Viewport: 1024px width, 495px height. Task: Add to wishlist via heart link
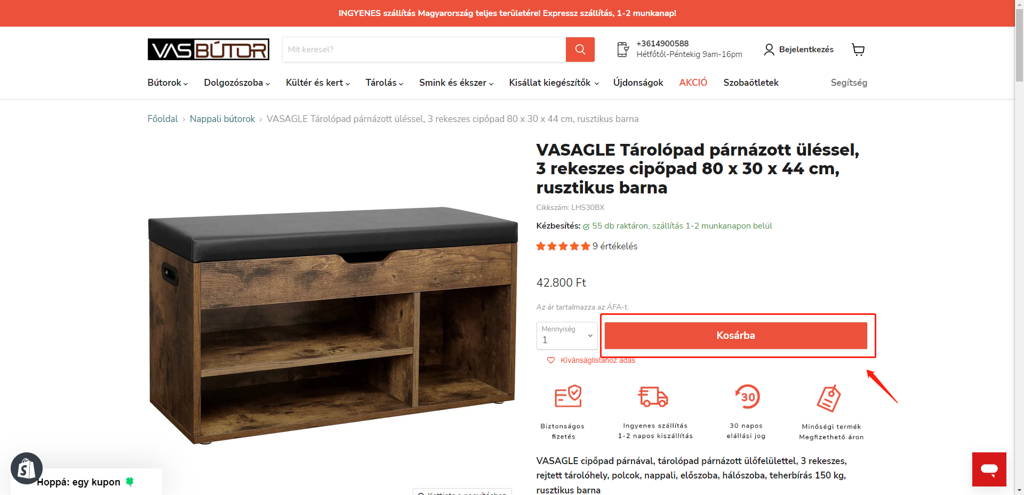coord(590,360)
